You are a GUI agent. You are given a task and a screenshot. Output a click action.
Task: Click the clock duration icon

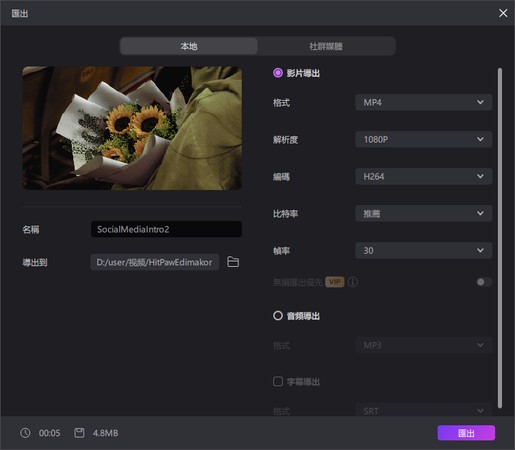25,433
